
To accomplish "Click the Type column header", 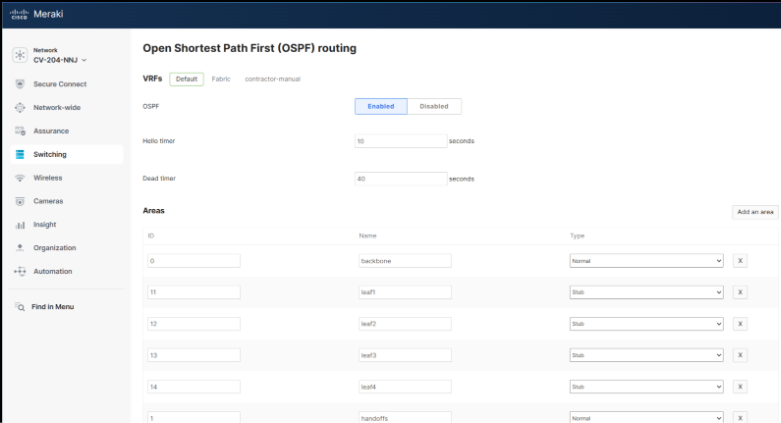I will tap(577, 236).
